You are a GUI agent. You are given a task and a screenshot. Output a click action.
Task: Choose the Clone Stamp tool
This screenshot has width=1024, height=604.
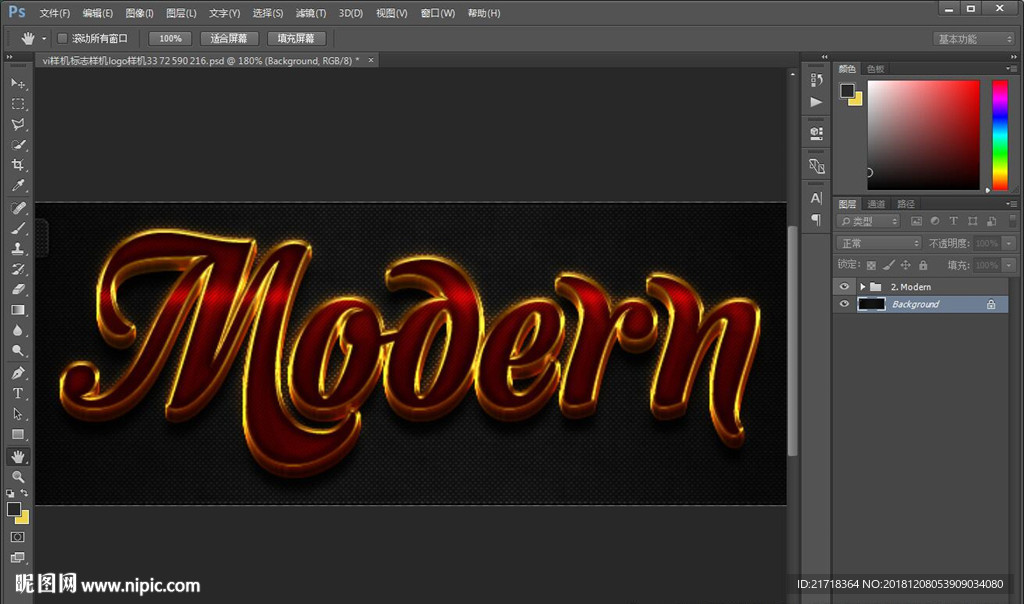(x=18, y=249)
